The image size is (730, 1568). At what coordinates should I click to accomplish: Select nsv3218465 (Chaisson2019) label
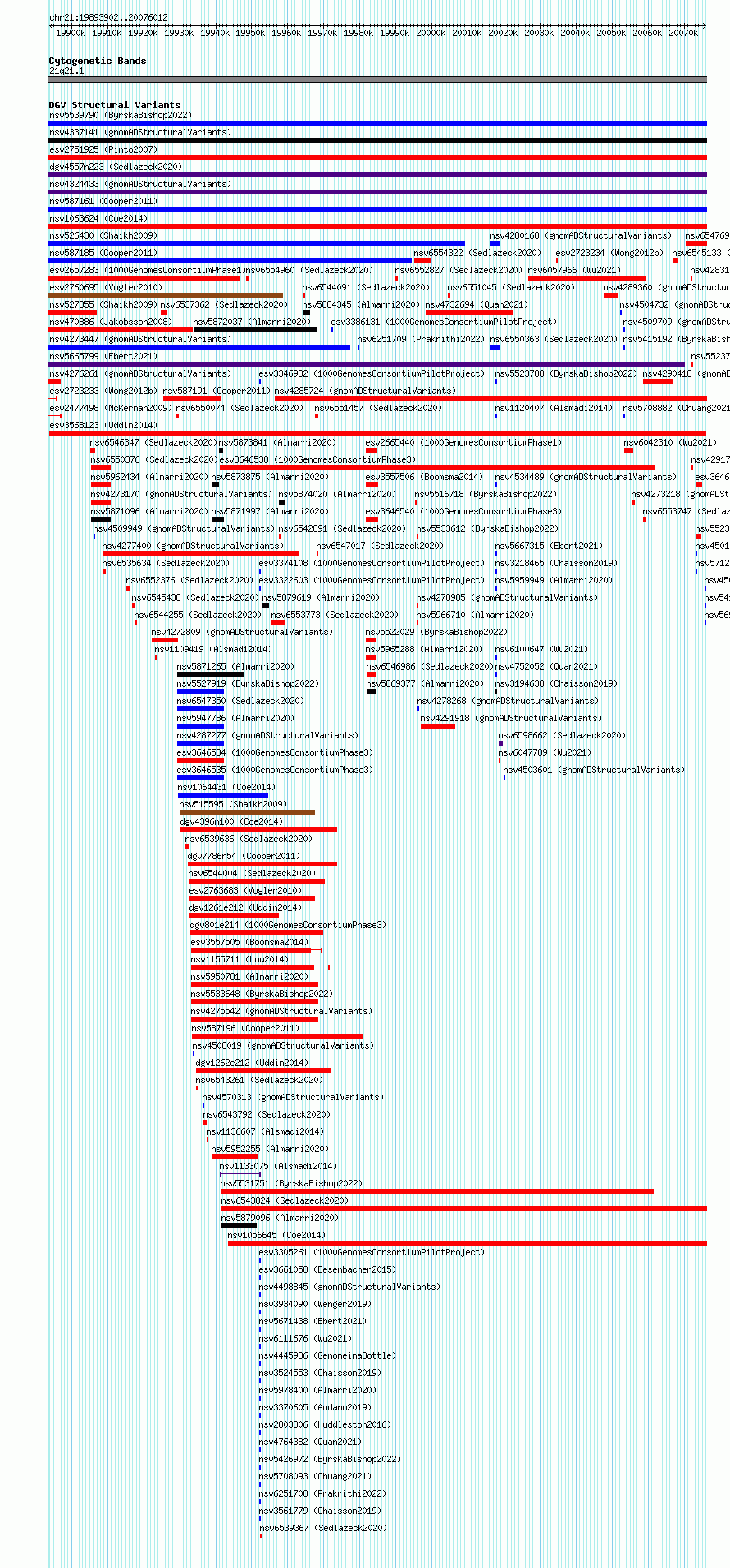pos(556,563)
